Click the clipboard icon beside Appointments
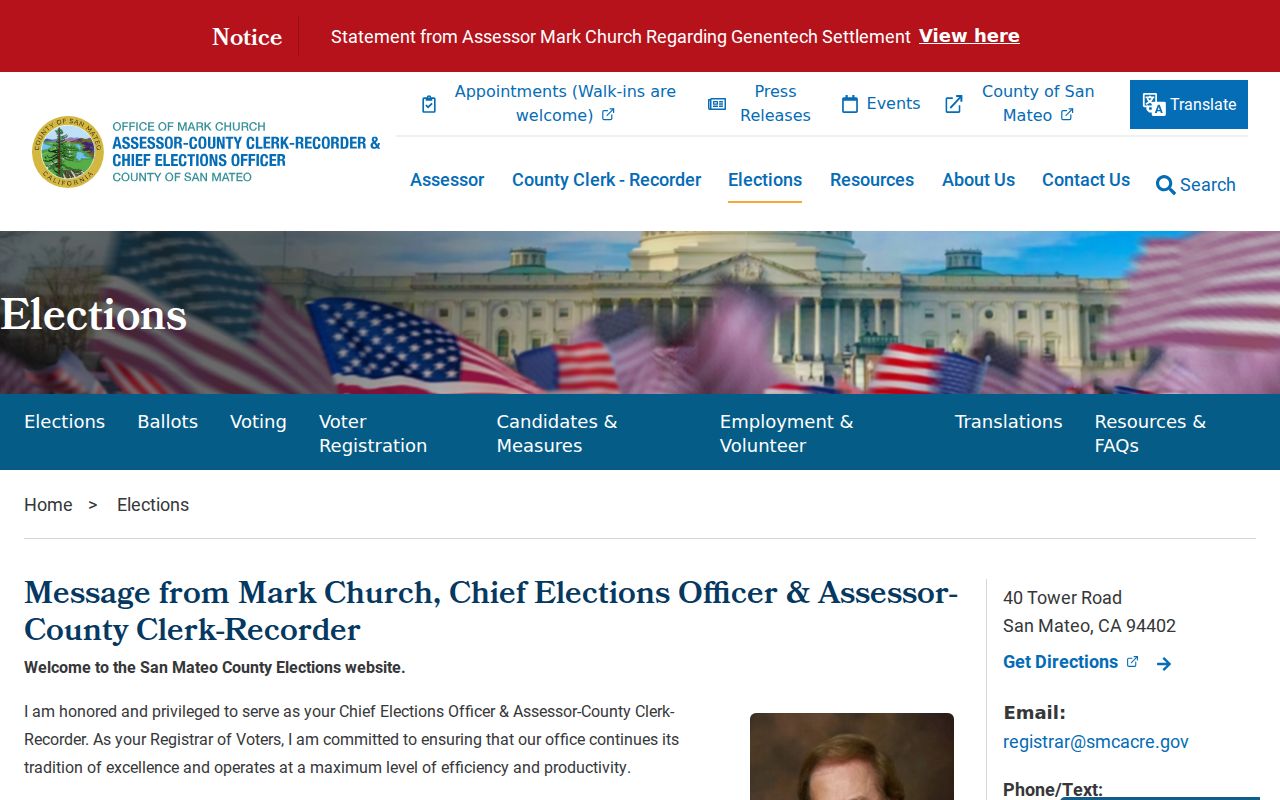 point(429,104)
